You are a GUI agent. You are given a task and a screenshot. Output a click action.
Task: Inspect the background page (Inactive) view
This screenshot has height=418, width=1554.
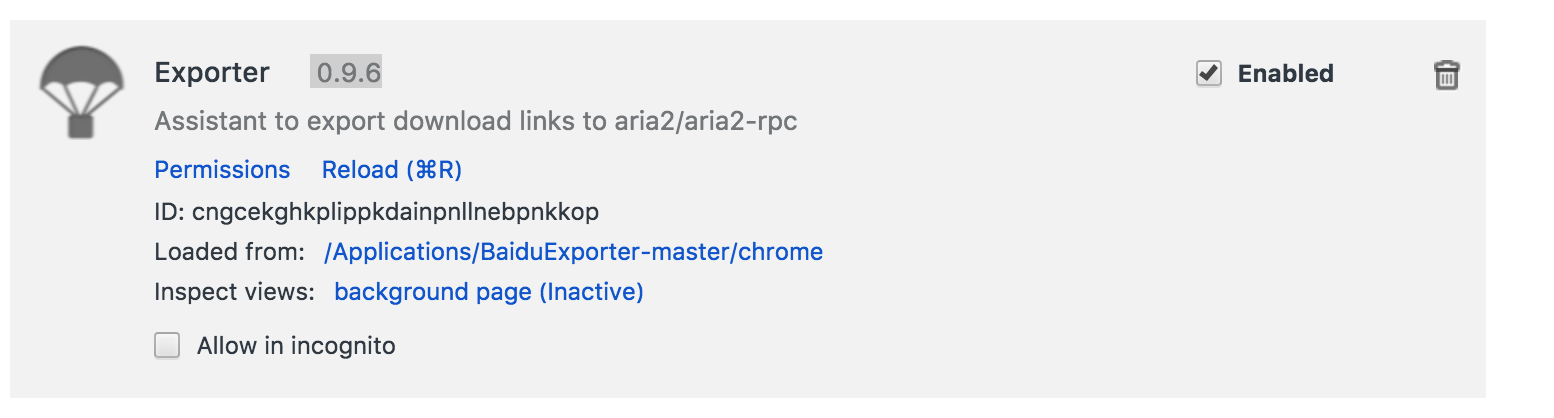click(x=489, y=292)
